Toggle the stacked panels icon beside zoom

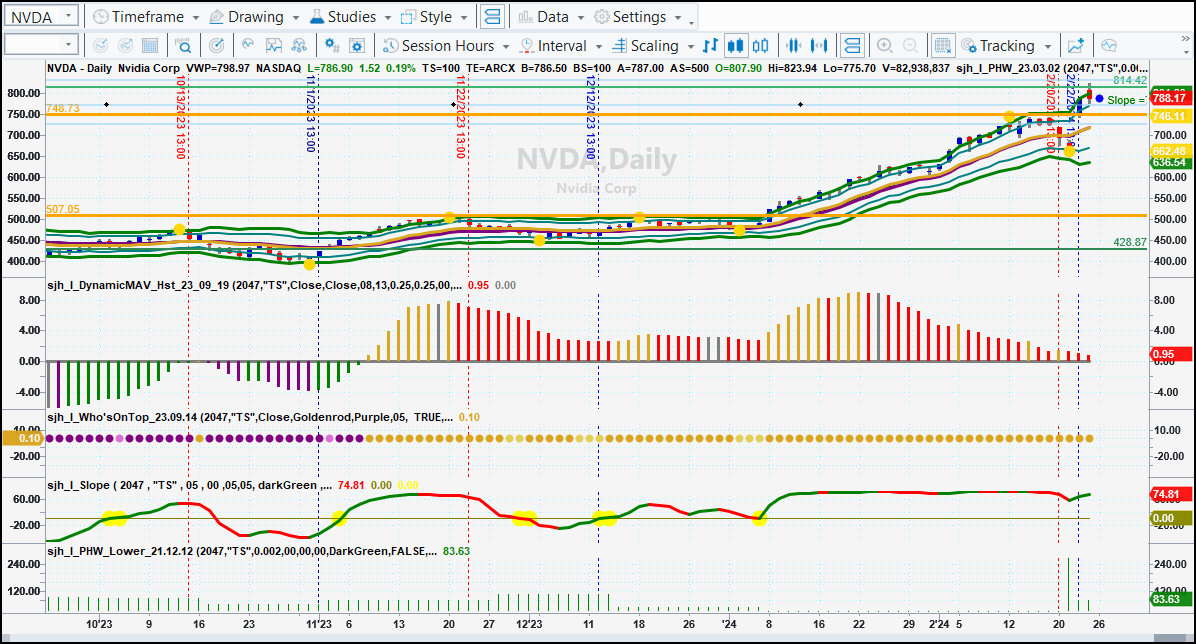pos(852,46)
